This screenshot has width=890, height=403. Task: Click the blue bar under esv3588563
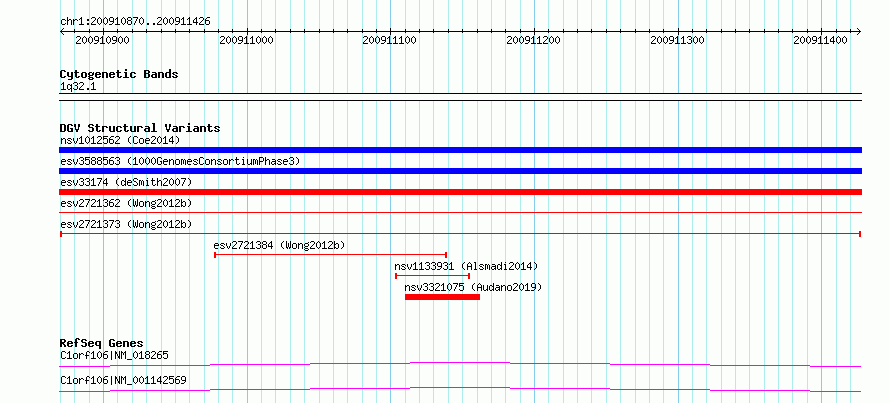tap(460, 171)
